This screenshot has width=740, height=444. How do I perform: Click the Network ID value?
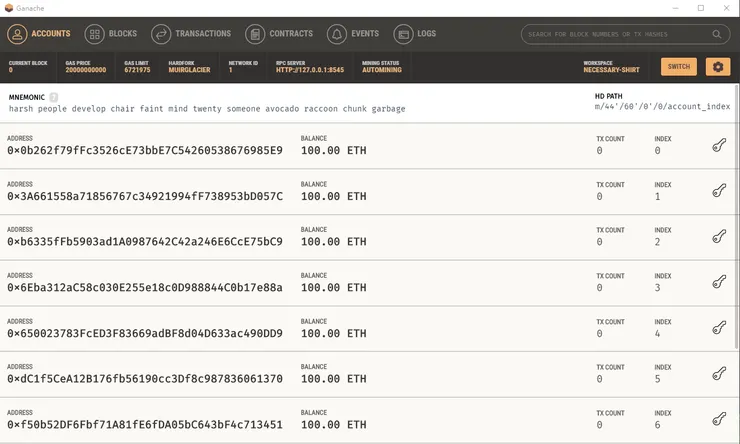click(x=231, y=70)
